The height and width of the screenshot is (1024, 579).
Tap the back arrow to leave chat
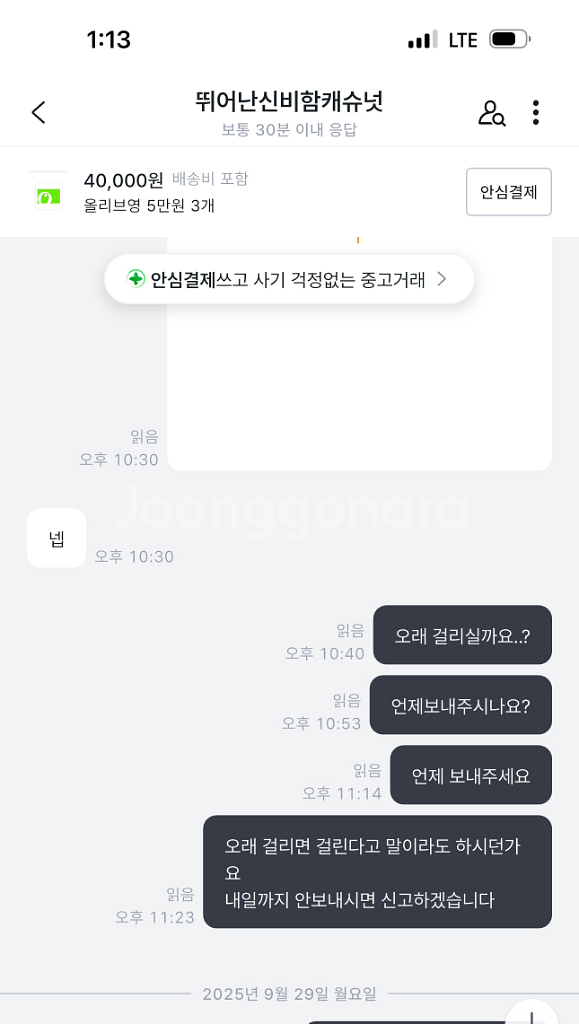click(x=38, y=112)
